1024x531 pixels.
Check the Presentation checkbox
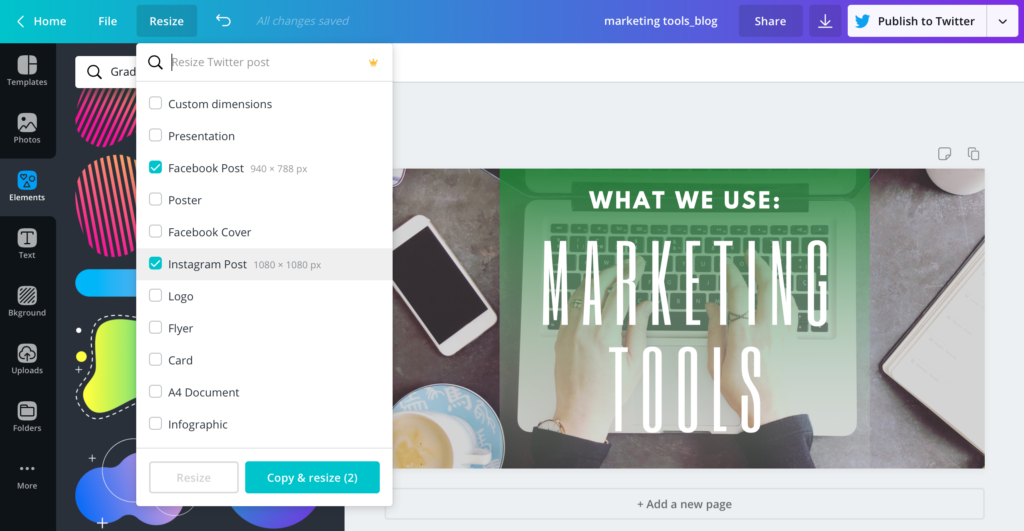coord(155,135)
